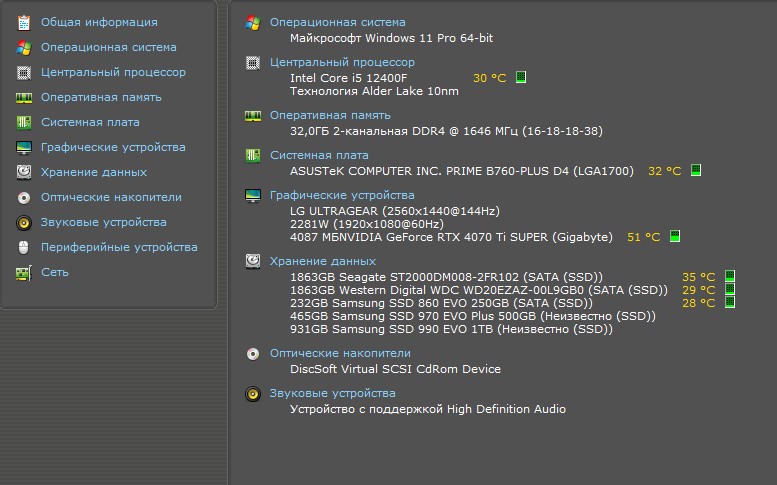Click network card icon beside Сеть
The height and width of the screenshot is (485, 777).
pyautogui.click(x=24, y=273)
